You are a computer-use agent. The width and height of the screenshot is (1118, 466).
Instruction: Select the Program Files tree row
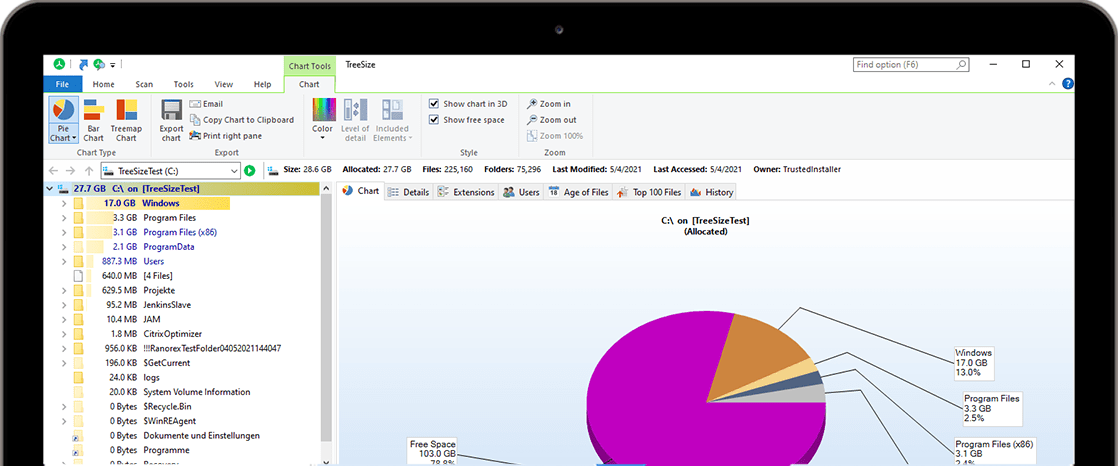[x=183, y=218]
